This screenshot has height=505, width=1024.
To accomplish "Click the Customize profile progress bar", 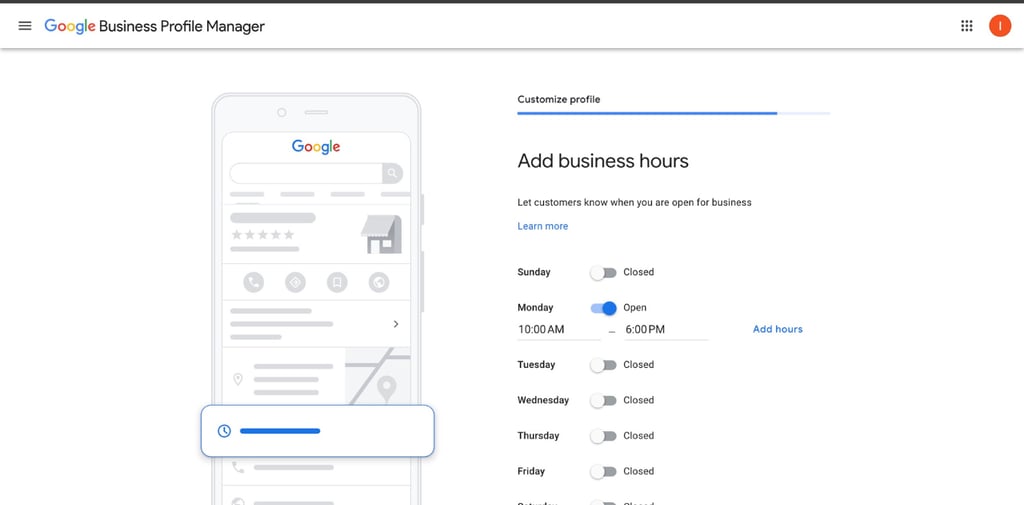I will click(673, 113).
